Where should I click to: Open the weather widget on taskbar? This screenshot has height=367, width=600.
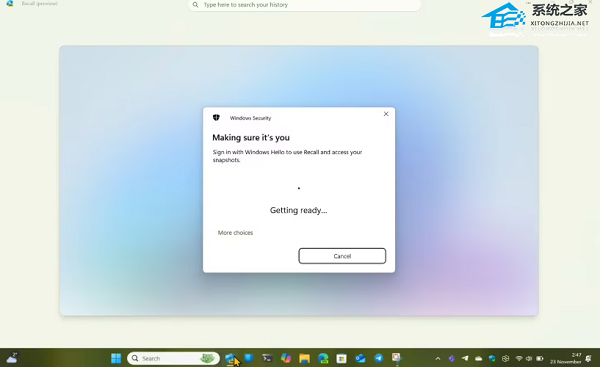tap(12, 358)
